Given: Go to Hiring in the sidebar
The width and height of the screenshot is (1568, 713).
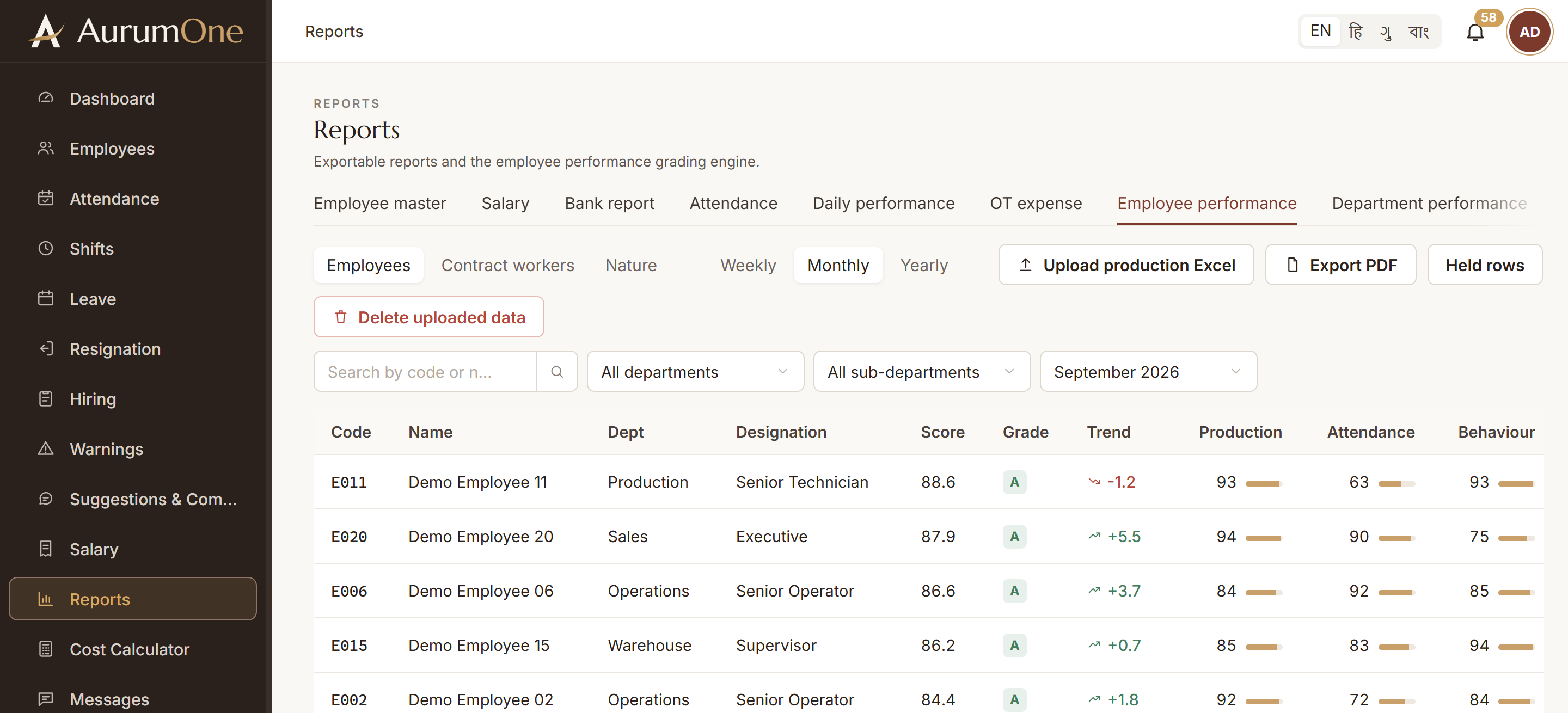Looking at the screenshot, I should [133, 398].
